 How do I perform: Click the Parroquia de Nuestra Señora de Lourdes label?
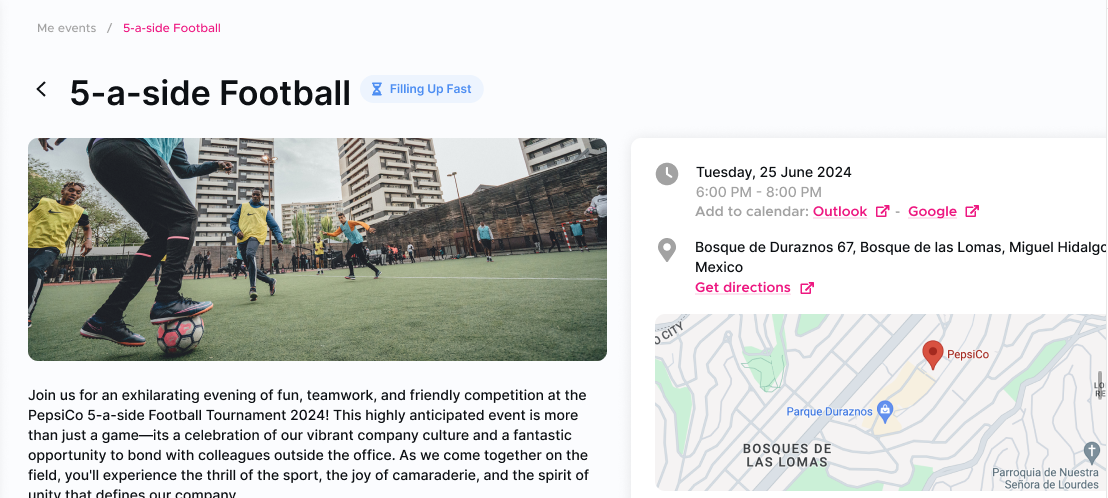[x=1045, y=479]
